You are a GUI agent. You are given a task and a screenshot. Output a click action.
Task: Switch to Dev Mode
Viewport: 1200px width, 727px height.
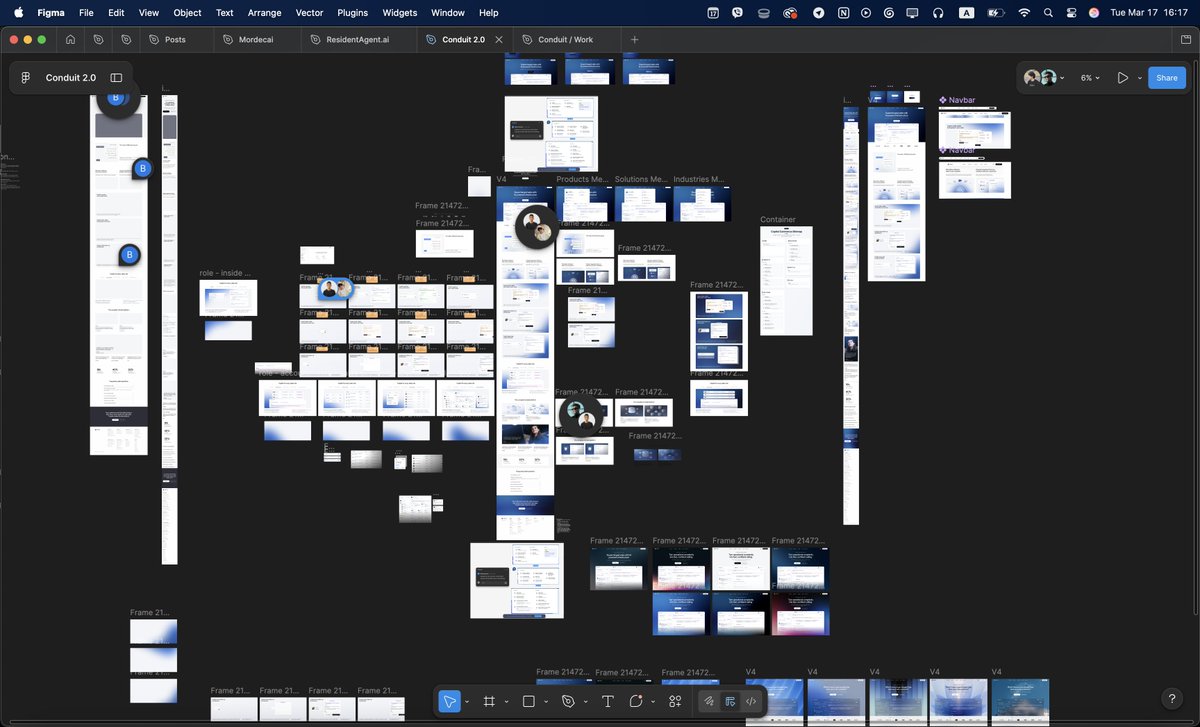coord(751,701)
